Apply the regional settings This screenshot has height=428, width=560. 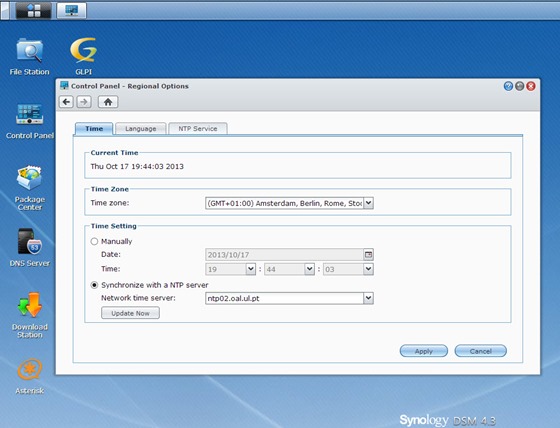(x=424, y=351)
